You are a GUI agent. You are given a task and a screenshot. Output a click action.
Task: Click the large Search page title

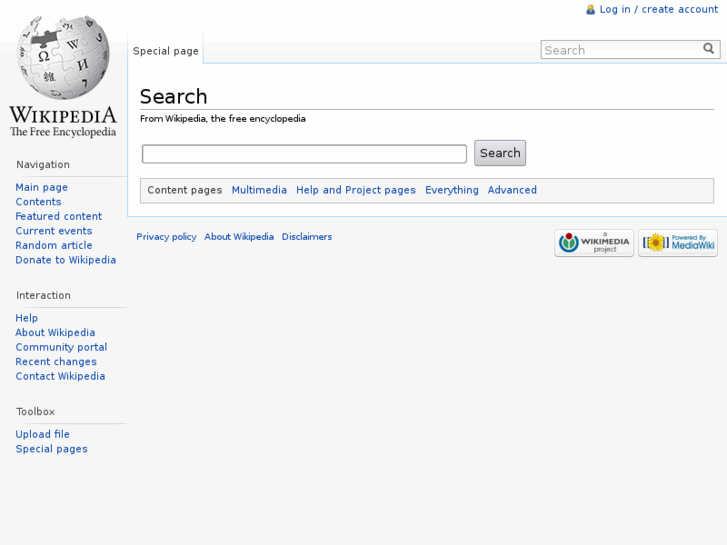point(173,97)
